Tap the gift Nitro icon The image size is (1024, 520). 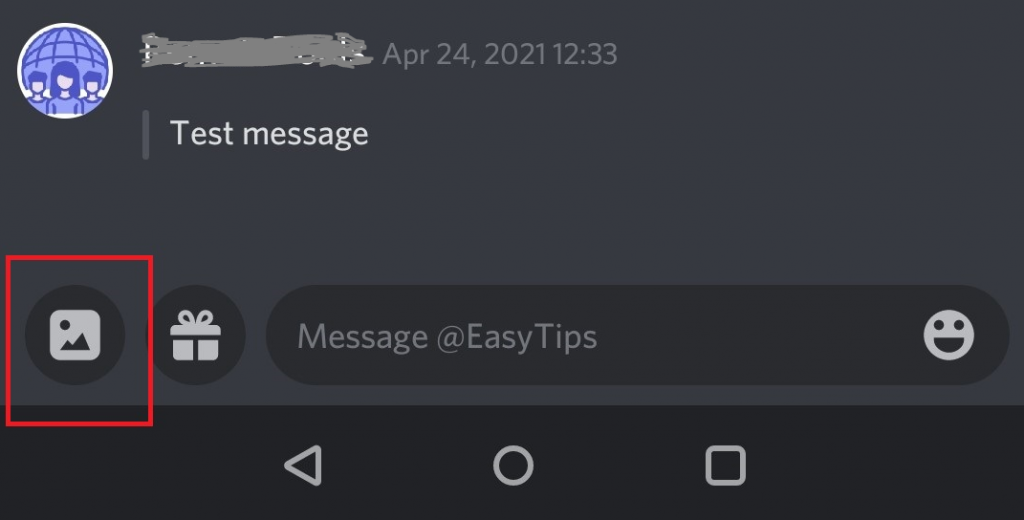click(x=195, y=335)
